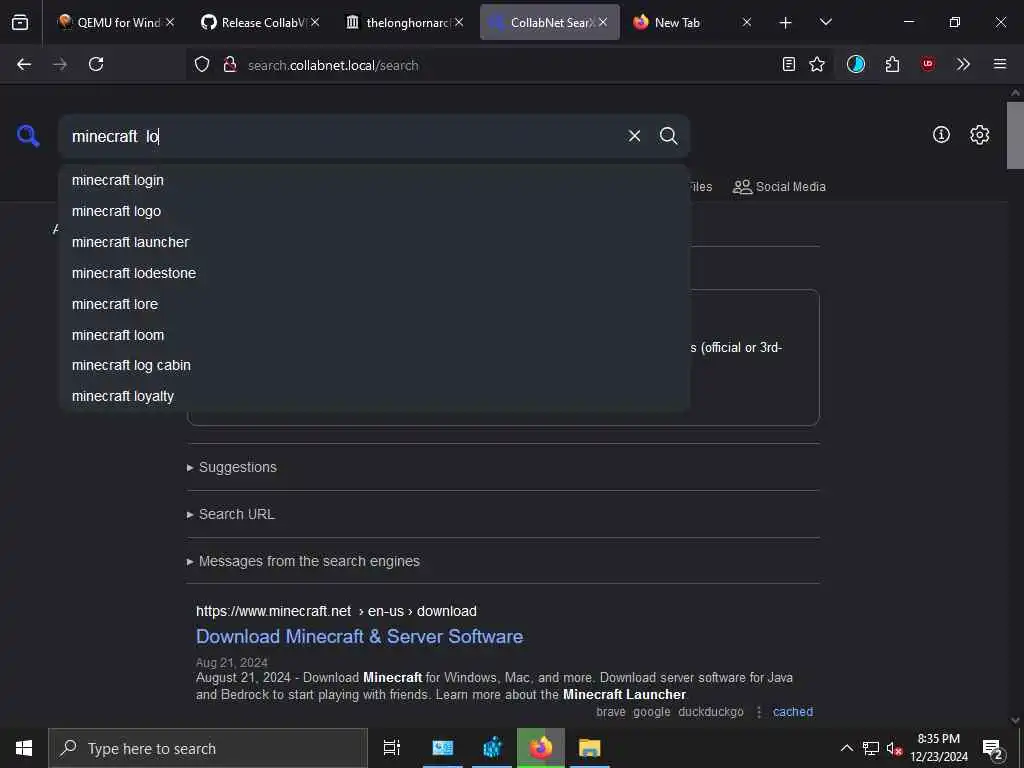Click the page vertical scrollbar thumb
1024x768 pixels.
click(x=1015, y=135)
